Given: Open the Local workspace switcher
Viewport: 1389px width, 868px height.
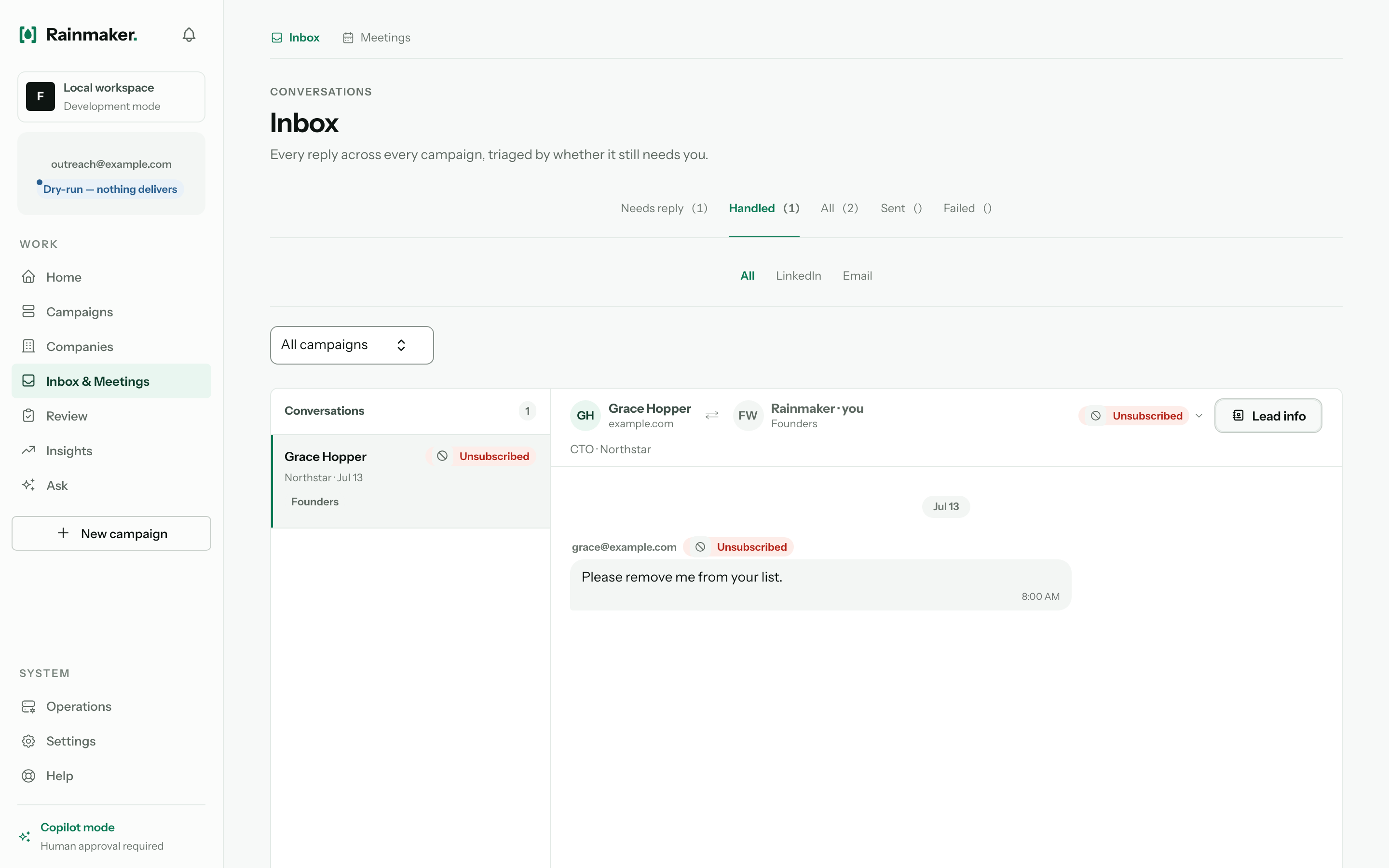Looking at the screenshot, I should point(111,96).
